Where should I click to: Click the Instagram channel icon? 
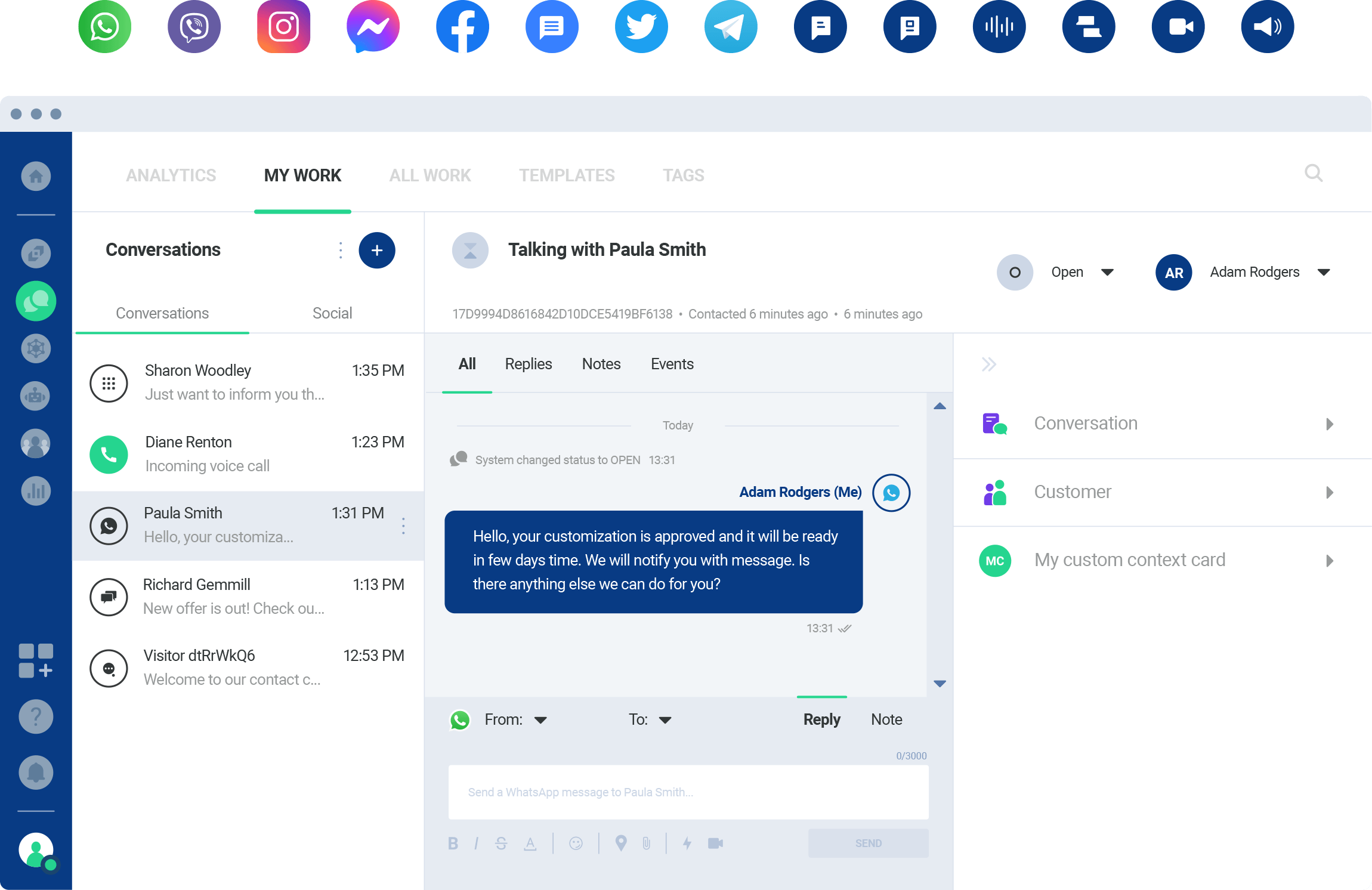tap(283, 27)
